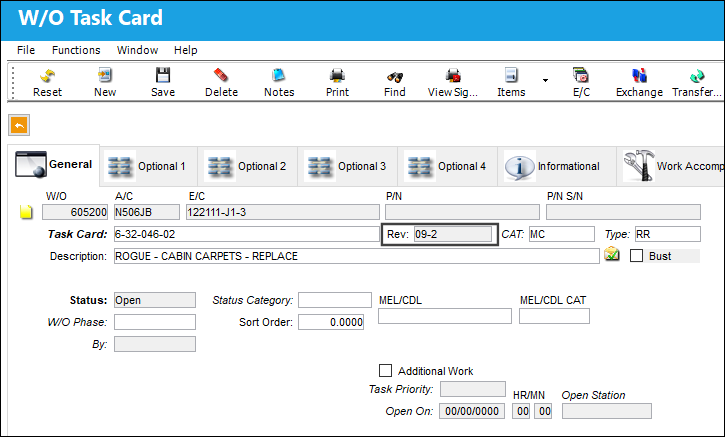Click the HR field next to Open On
The height and width of the screenshot is (437, 725).
[521, 411]
